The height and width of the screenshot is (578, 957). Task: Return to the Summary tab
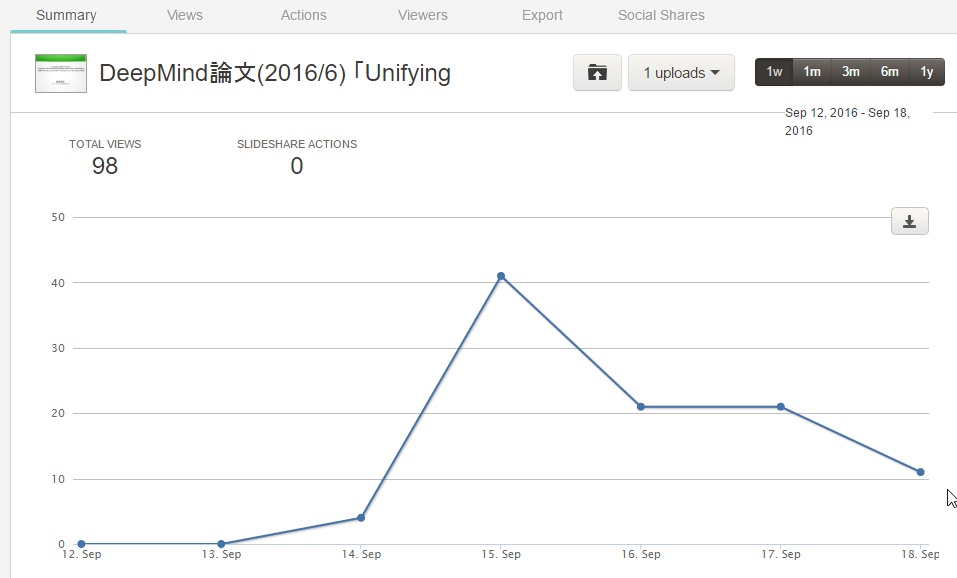(66, 15)
